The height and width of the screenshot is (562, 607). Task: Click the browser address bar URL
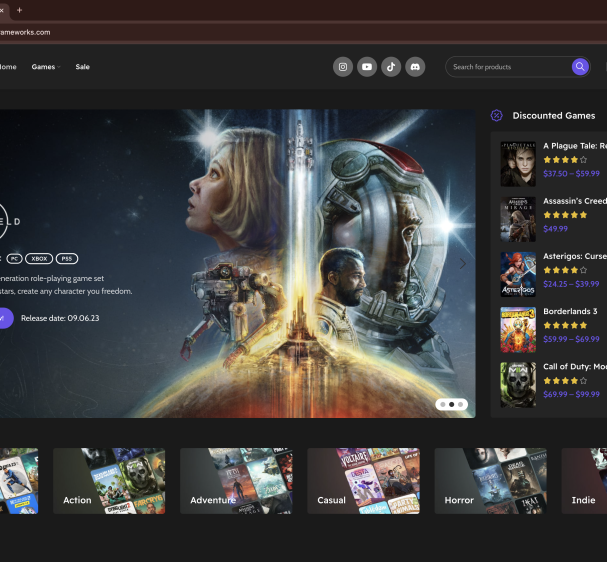coord(25,33)
